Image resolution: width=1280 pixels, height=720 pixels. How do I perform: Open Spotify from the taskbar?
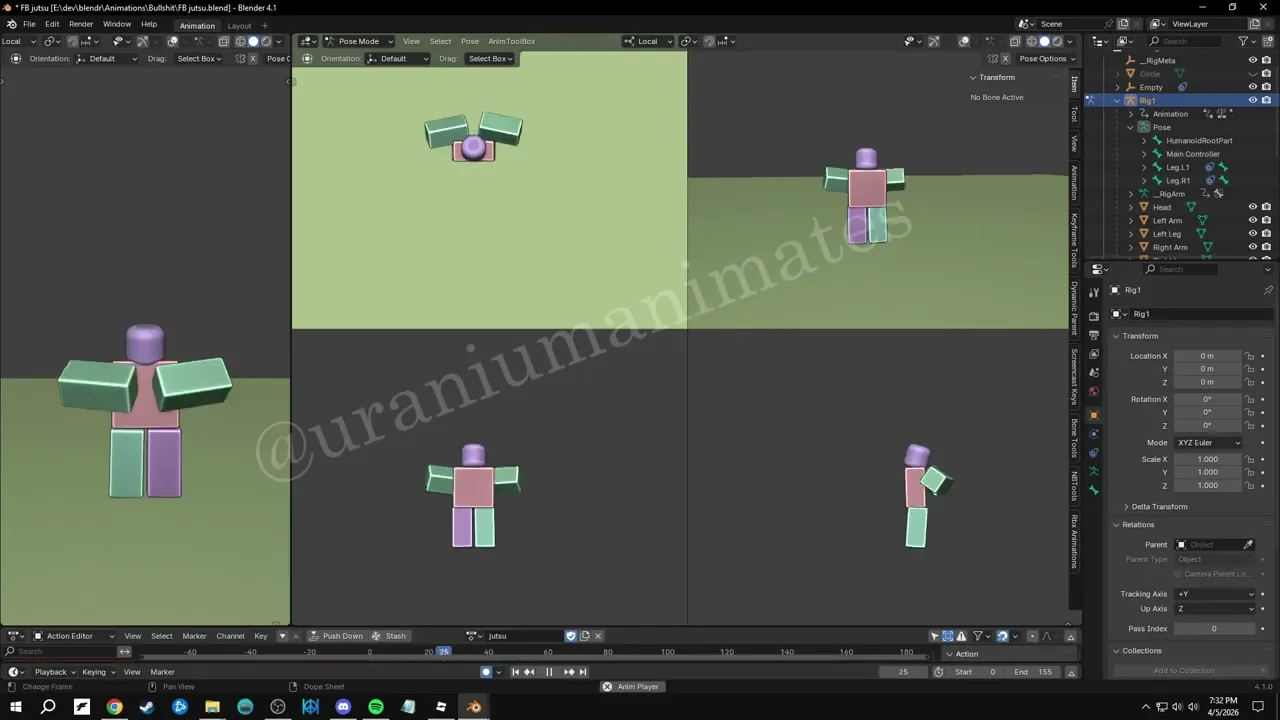(376, 707)
